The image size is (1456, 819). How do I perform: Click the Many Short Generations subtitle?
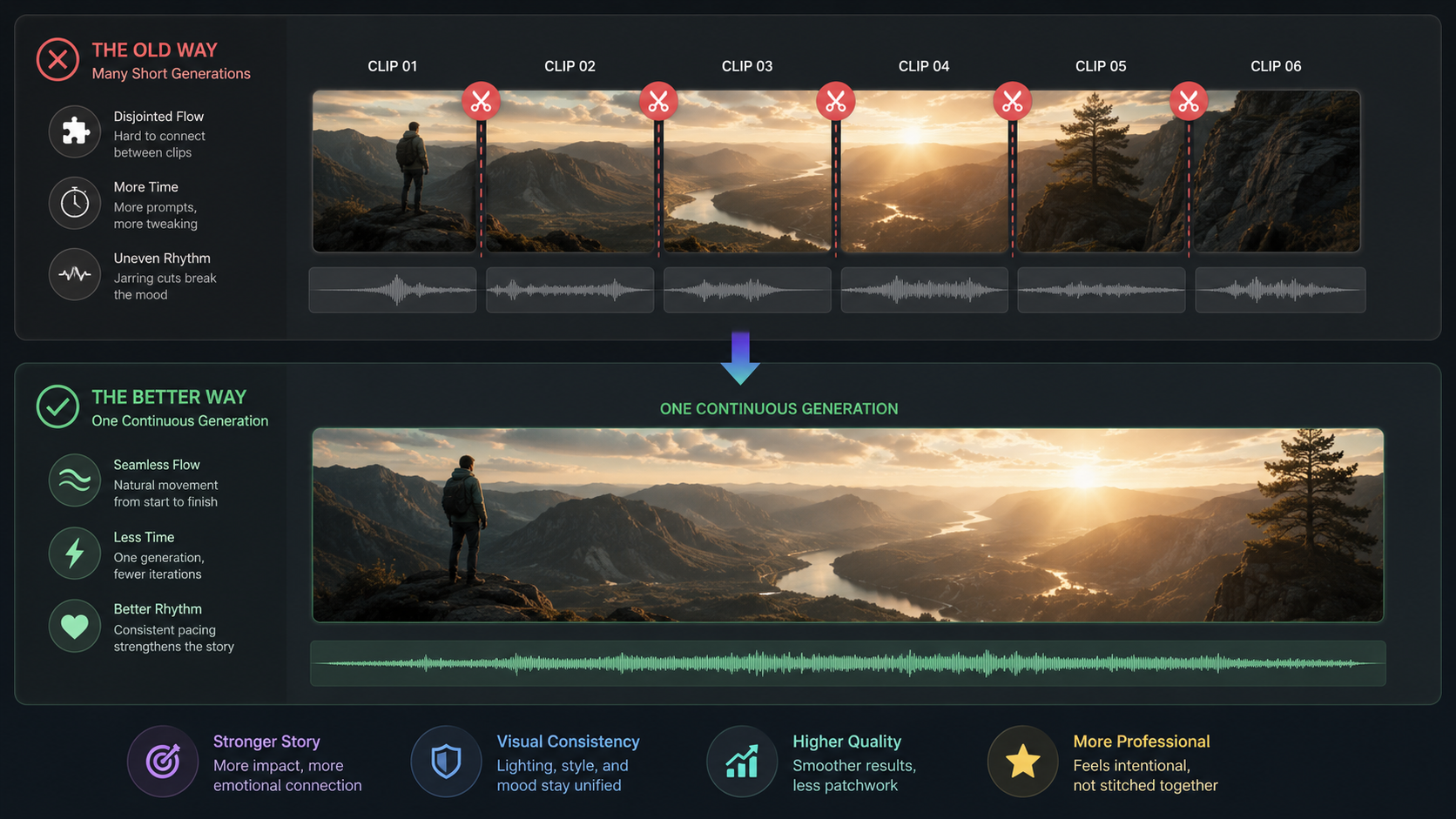(x=172, y=74)
